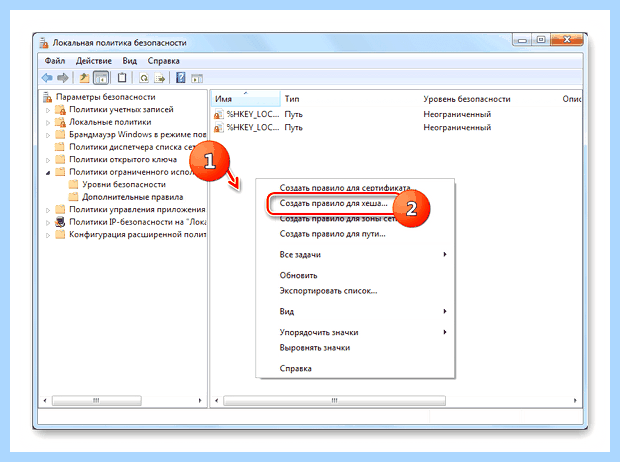
Task: Click the Export list toolbar icon
Action: (x=160, y=78)
